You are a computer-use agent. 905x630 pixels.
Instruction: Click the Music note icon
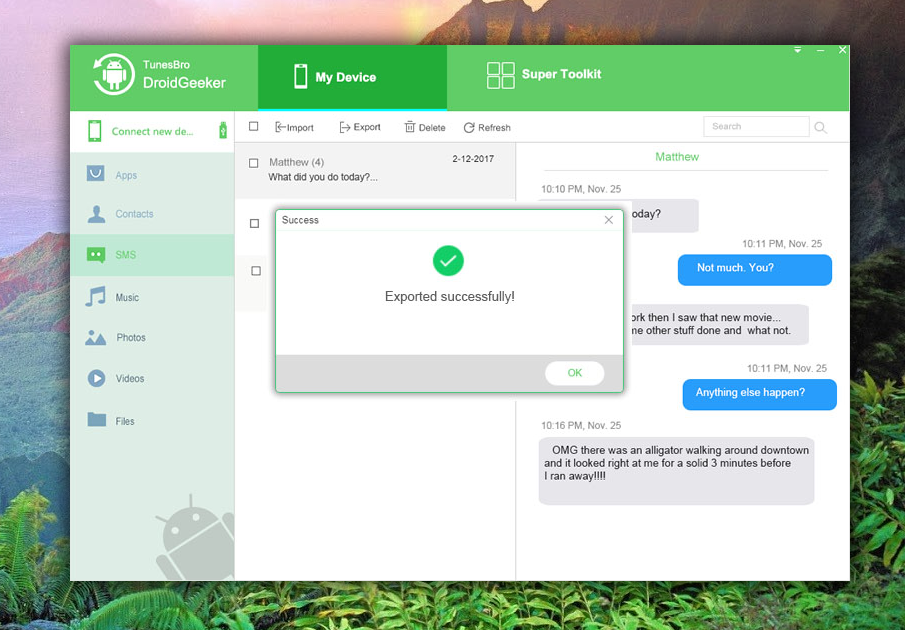pos(95,297)
